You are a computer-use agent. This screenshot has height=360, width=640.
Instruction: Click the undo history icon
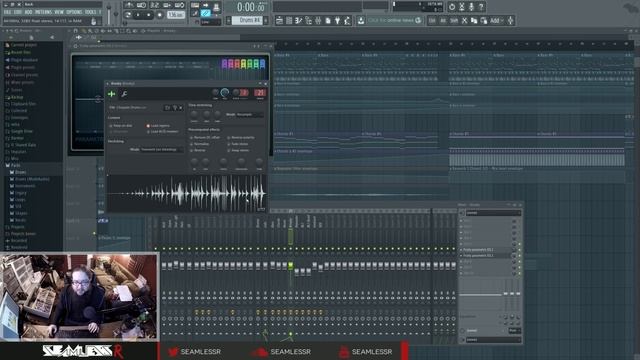(x=452, y=7)
